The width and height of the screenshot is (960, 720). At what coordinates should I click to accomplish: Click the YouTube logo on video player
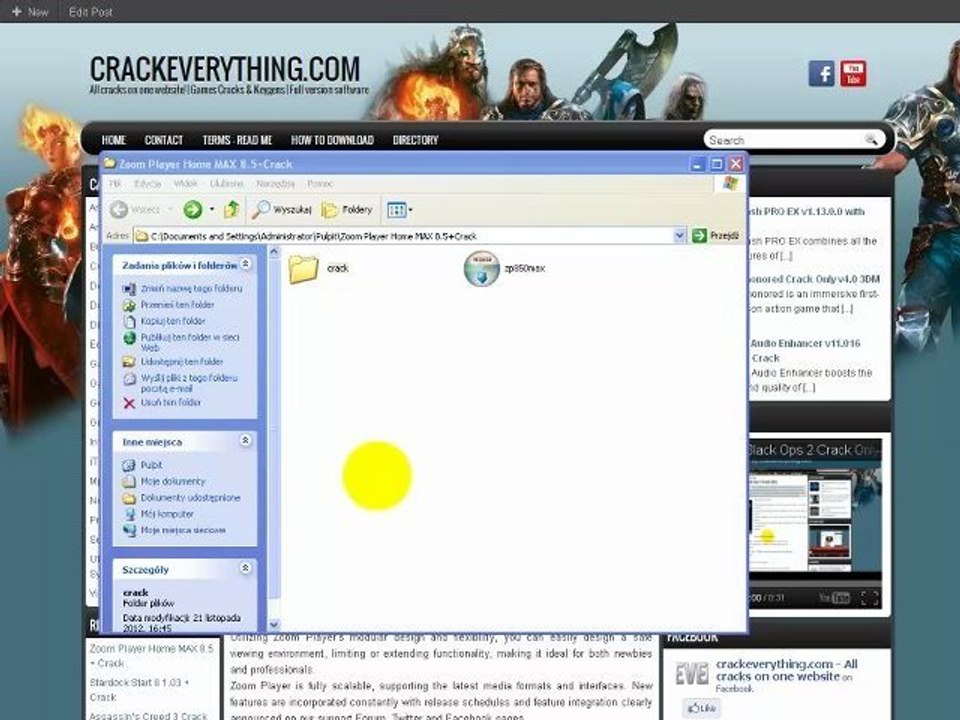click(834, 598)
